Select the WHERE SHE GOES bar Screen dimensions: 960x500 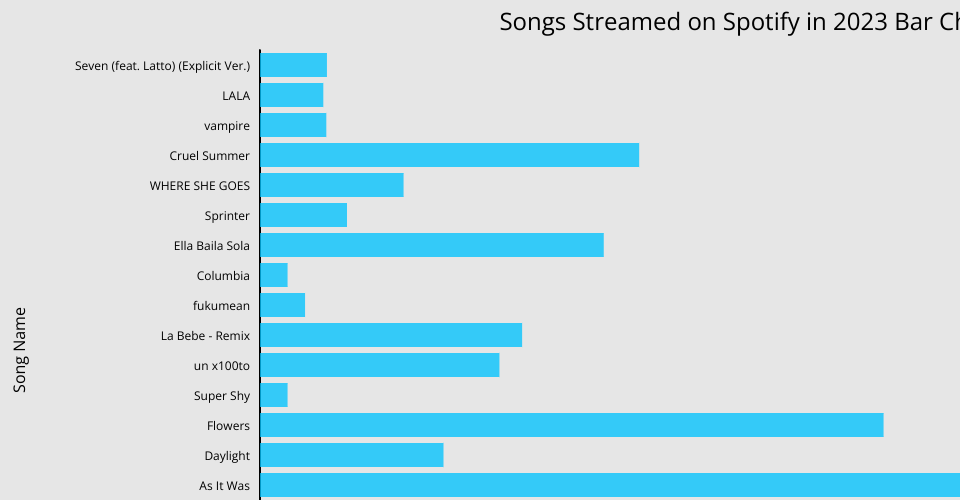click(x=331, y=185)
